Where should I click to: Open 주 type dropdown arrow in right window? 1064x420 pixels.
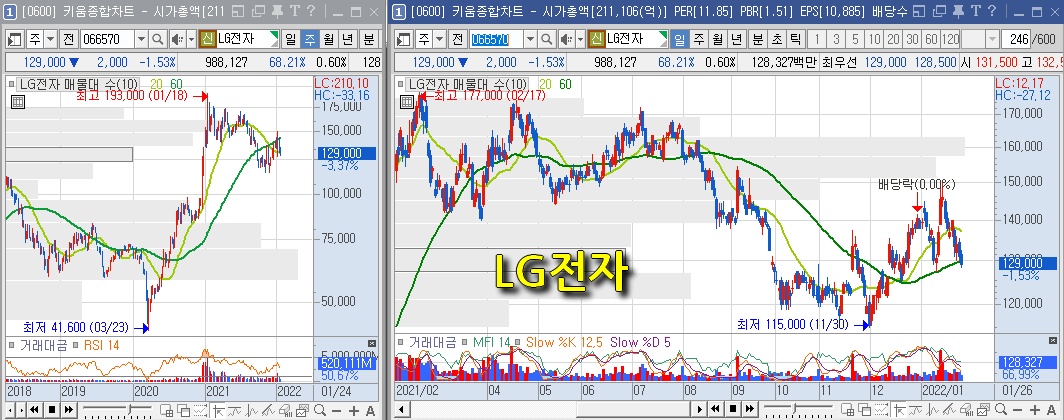pos(440,39)
